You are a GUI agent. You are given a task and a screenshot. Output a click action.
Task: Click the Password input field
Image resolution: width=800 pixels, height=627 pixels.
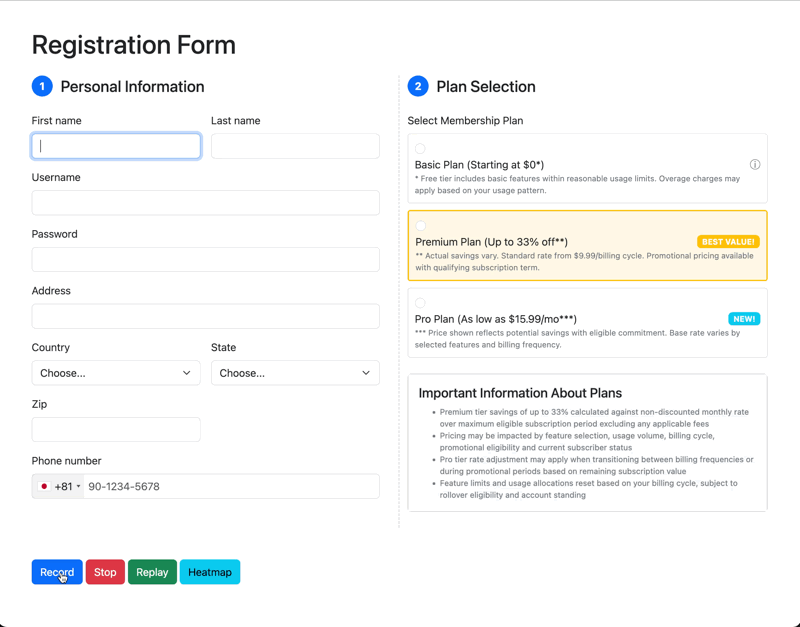(206, 260)
